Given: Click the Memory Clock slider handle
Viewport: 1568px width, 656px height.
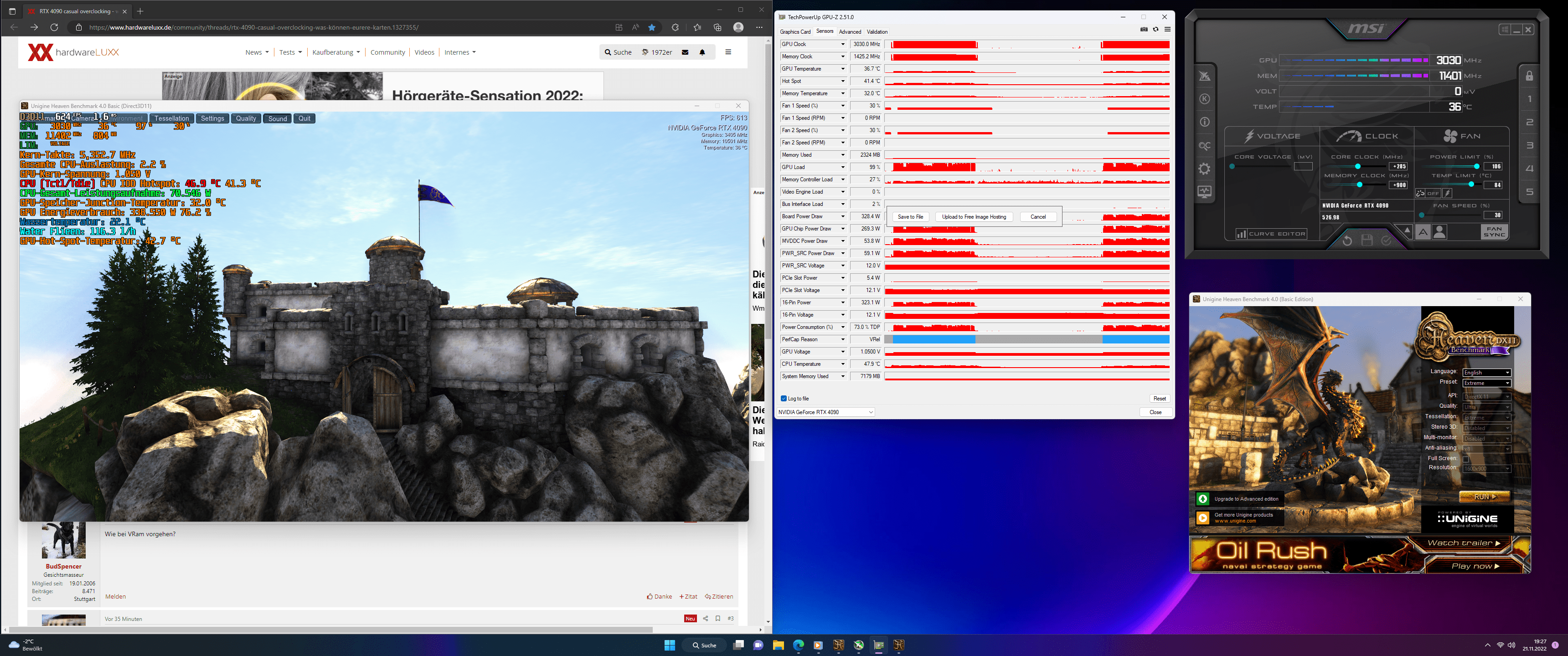Looking at the screenshot, I should point(1359,184).
